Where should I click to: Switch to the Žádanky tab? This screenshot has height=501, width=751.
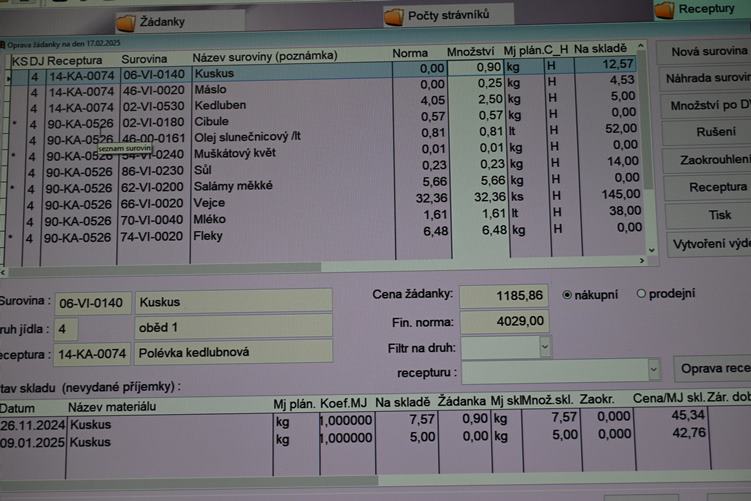pyautogui.click(x=180, y=22)
